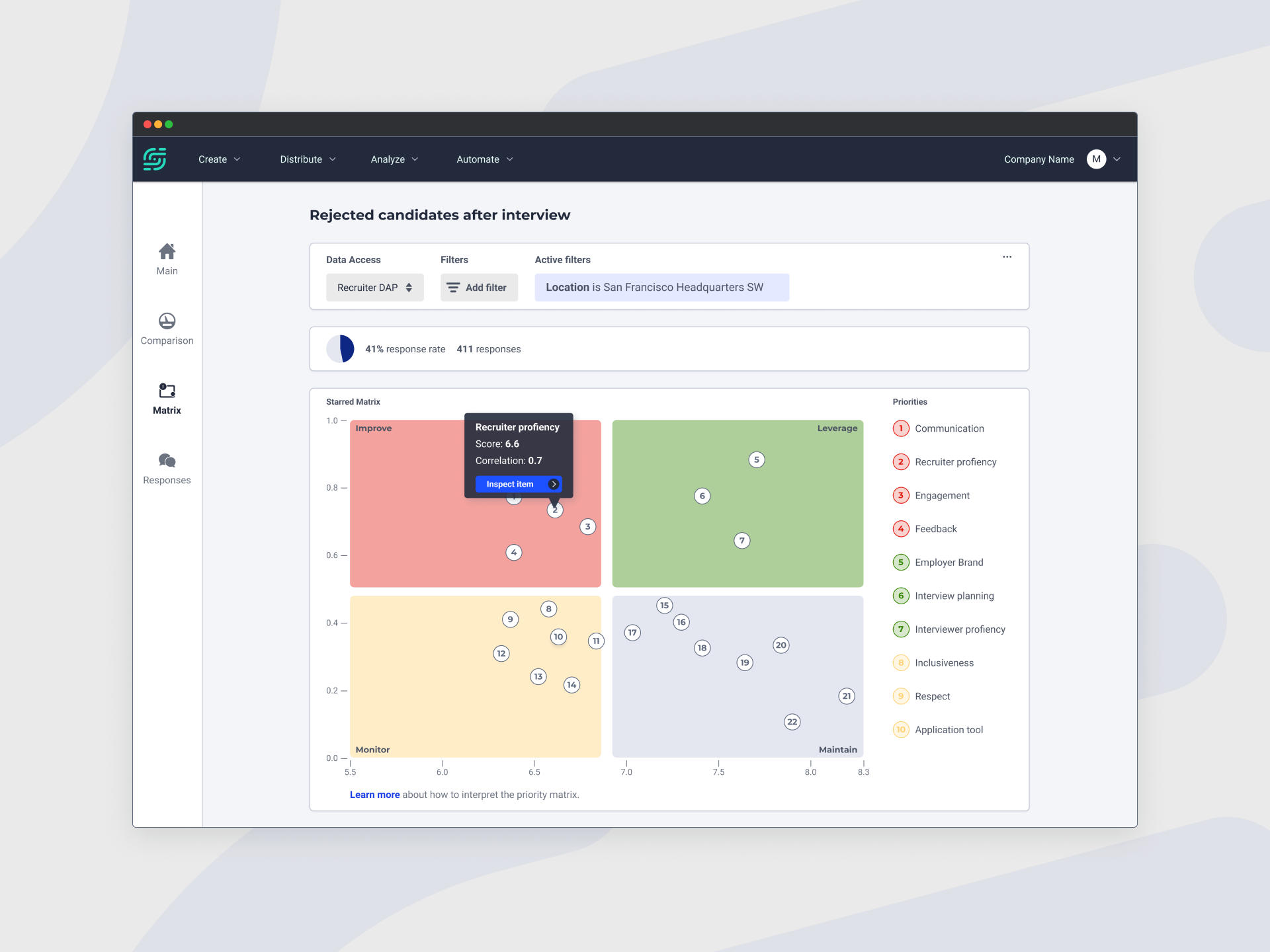
Task: Open the Learn more link
Action: [x=374, y=795]
